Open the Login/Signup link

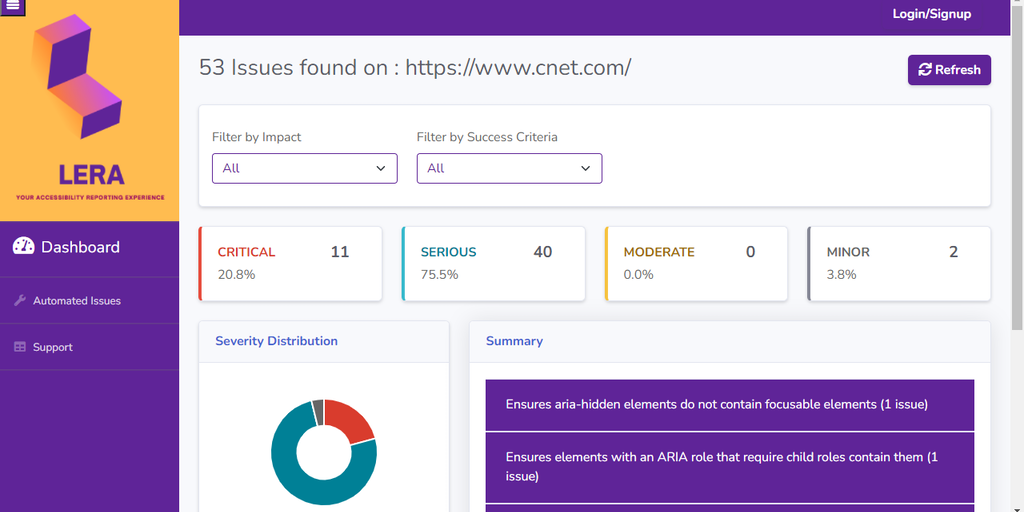(x=931, y=14)
